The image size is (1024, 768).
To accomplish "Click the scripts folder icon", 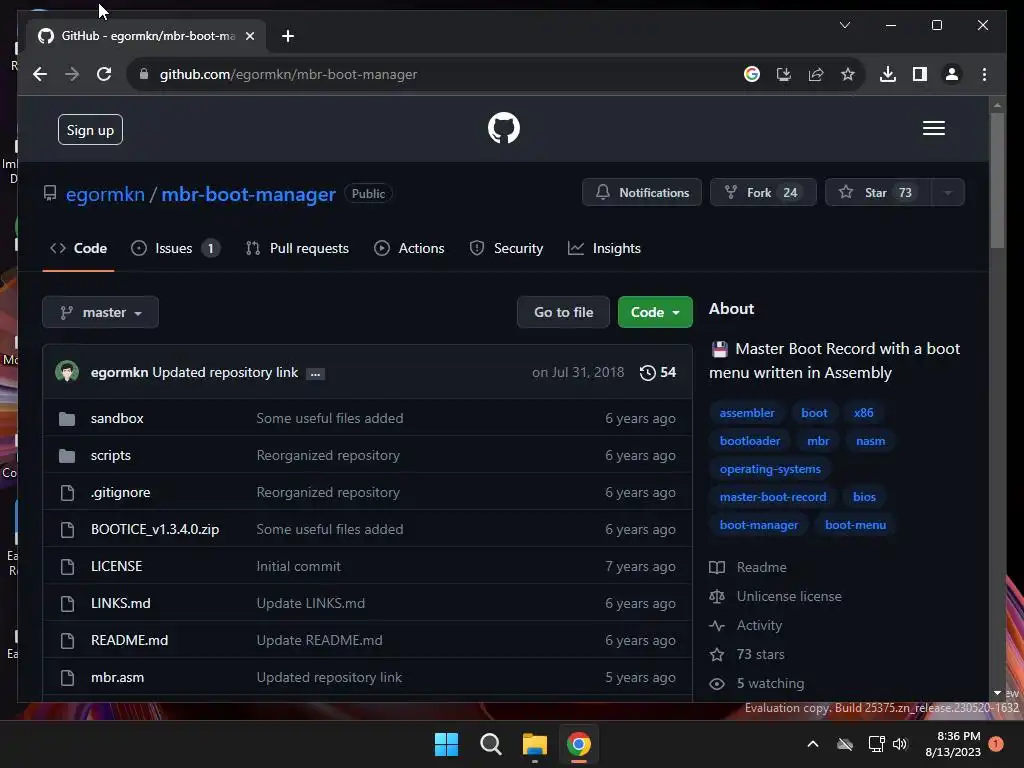I will (x=67, y=456).
